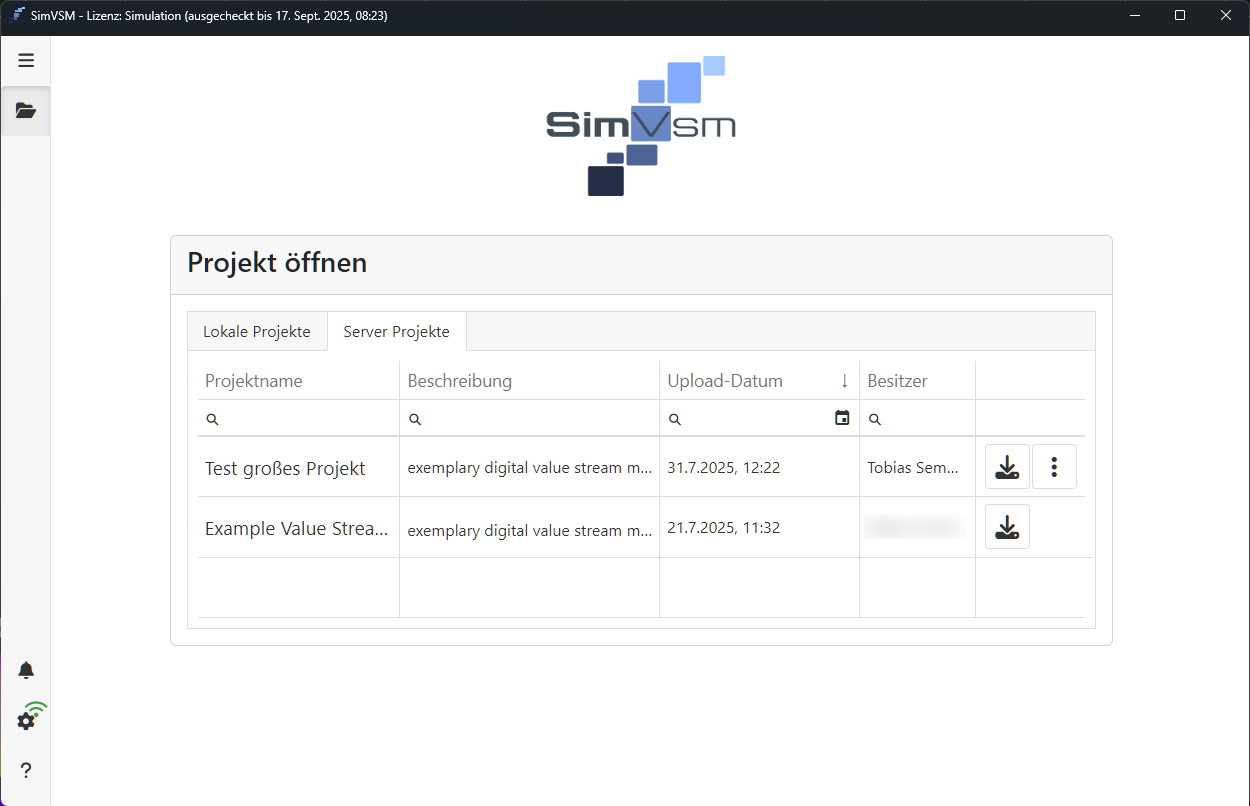Sort by the Besitzer column header
The height and width of the screenshot is (806, 1250).
[897, 381]
